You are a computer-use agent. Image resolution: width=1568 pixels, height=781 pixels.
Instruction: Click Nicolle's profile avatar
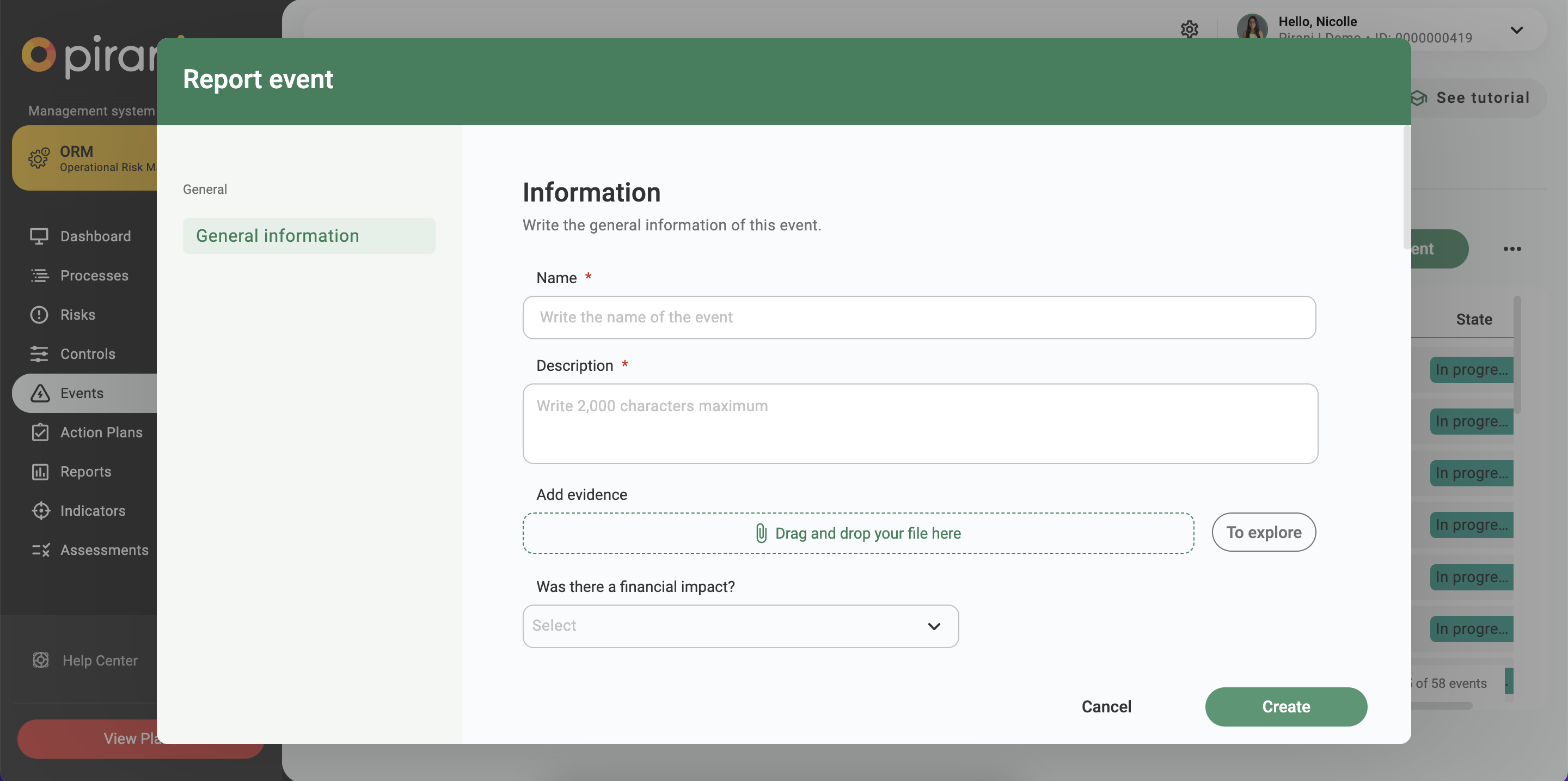click(1252, 27)
